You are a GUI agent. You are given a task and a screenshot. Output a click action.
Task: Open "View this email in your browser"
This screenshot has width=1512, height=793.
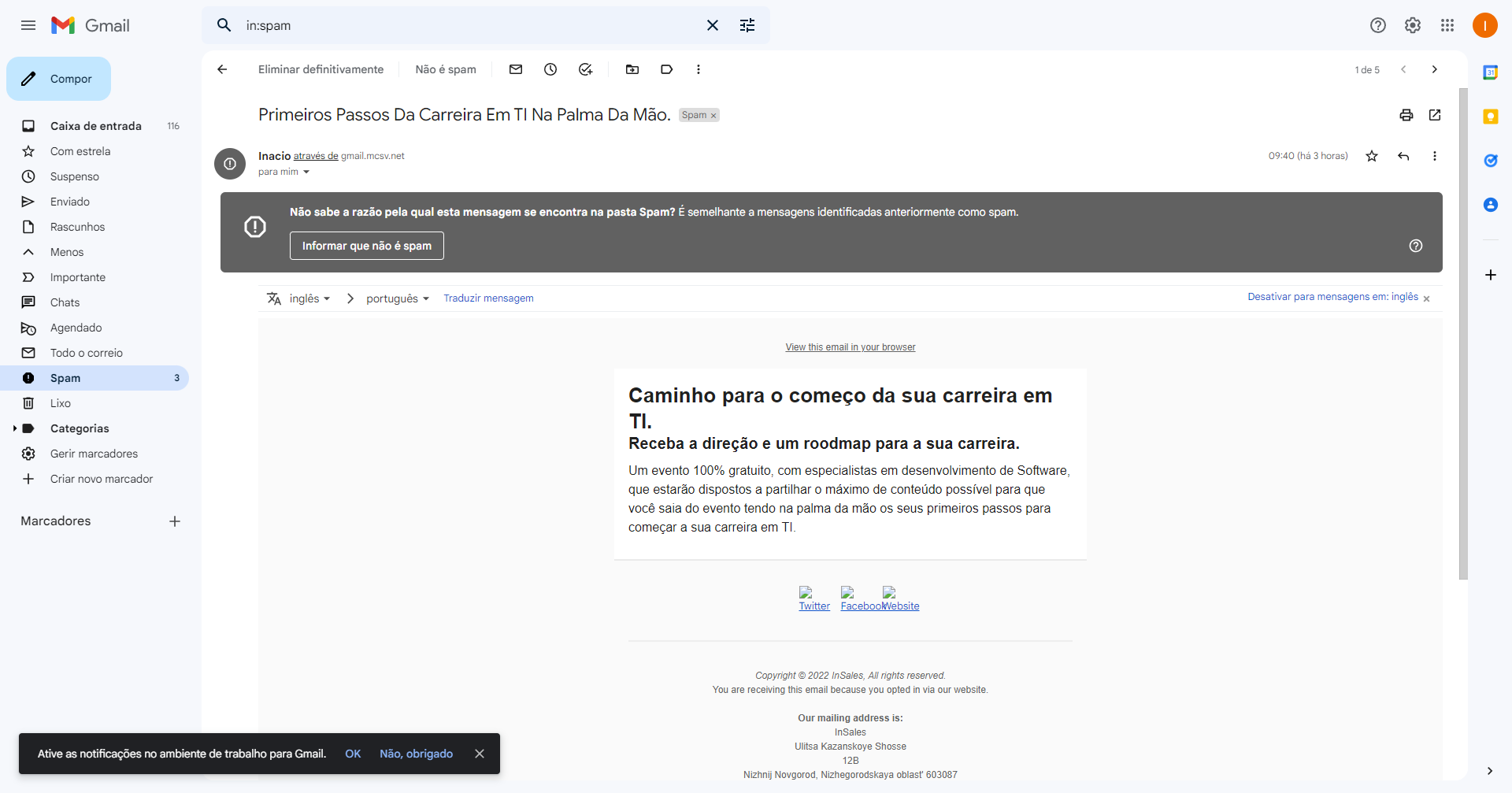pyautogui.click(x=850, y=346)
